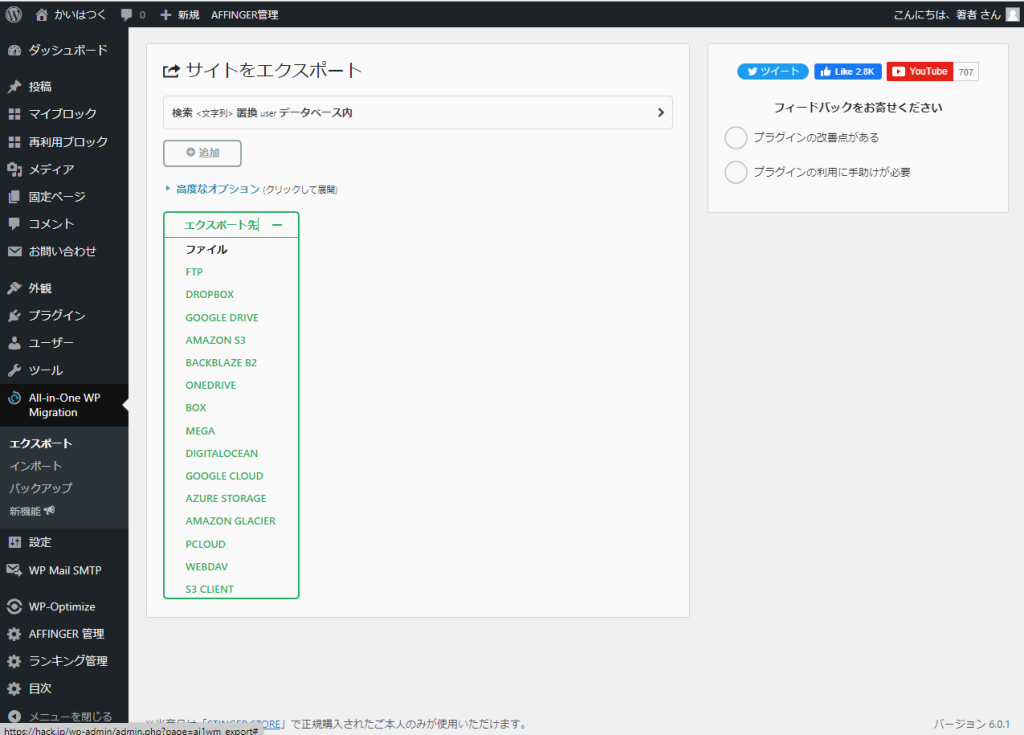Click the WP-Optimize circular icon
1024x735 pixels.
click(14, 606)
